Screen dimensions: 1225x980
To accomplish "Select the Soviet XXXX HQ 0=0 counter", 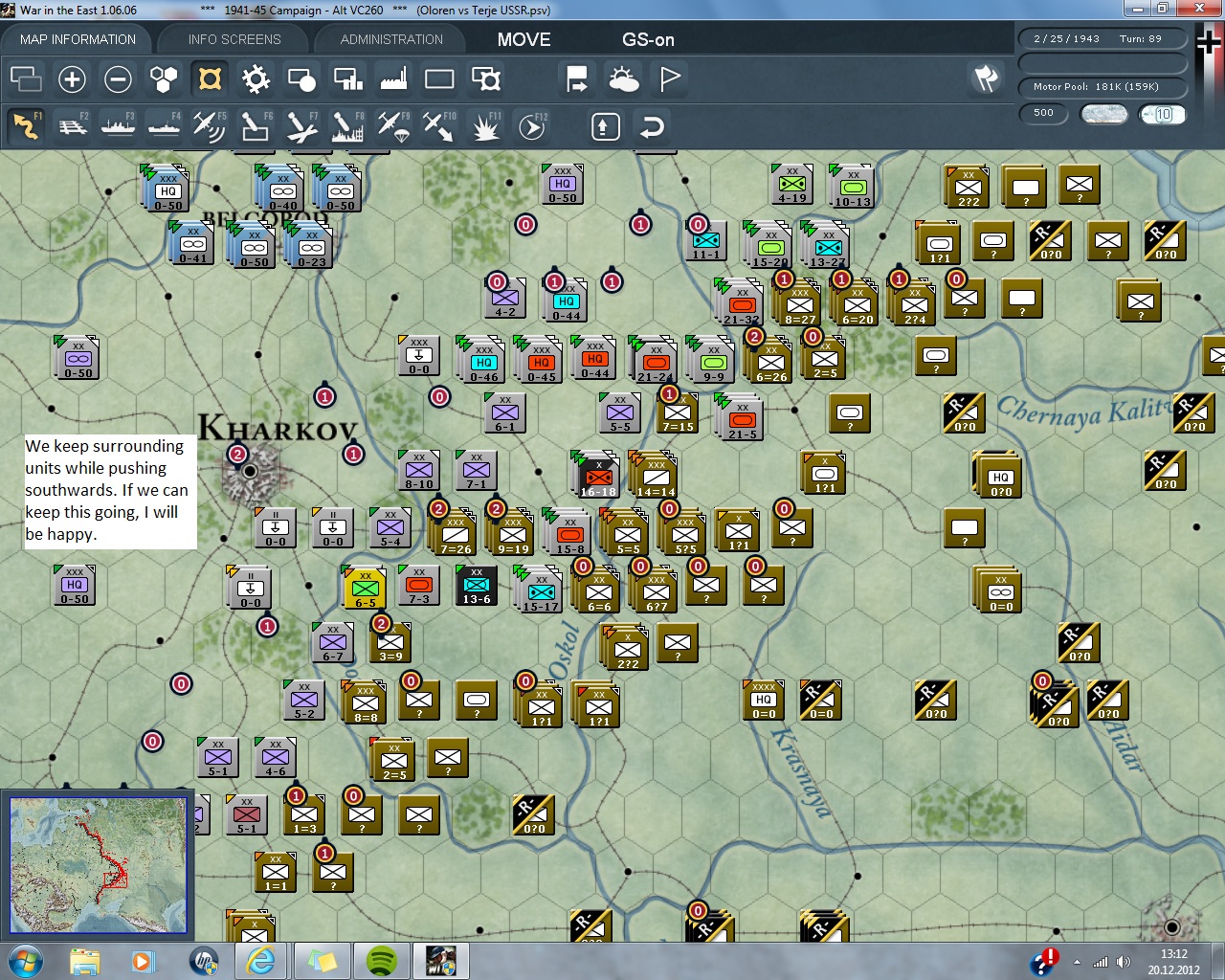I will tap(764, 700).
